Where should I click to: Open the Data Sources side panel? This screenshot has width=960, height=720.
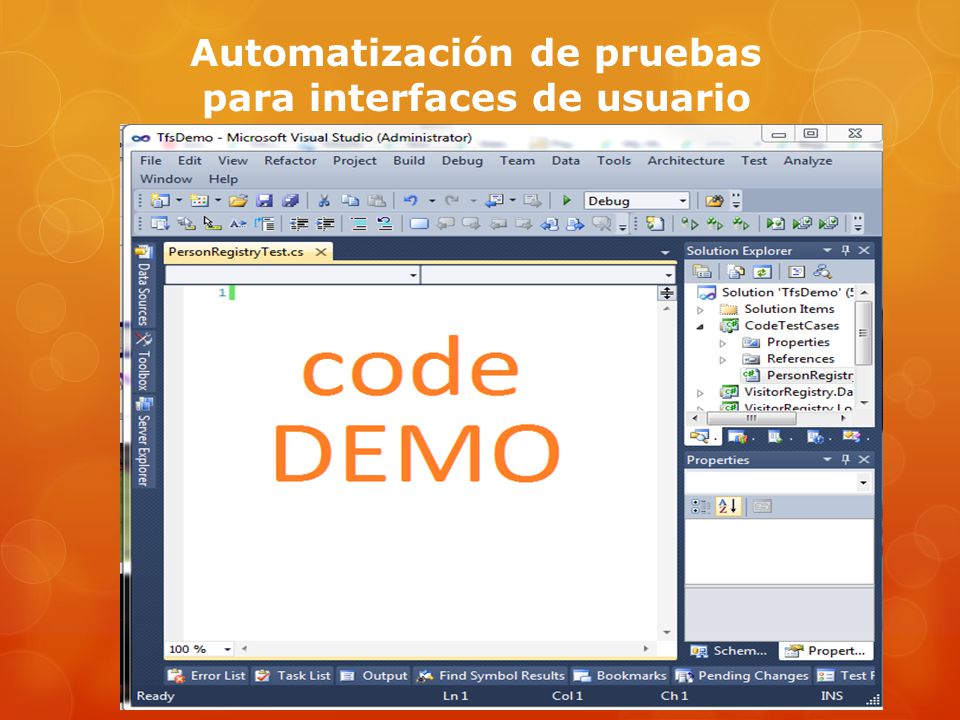tap(144, 285)
